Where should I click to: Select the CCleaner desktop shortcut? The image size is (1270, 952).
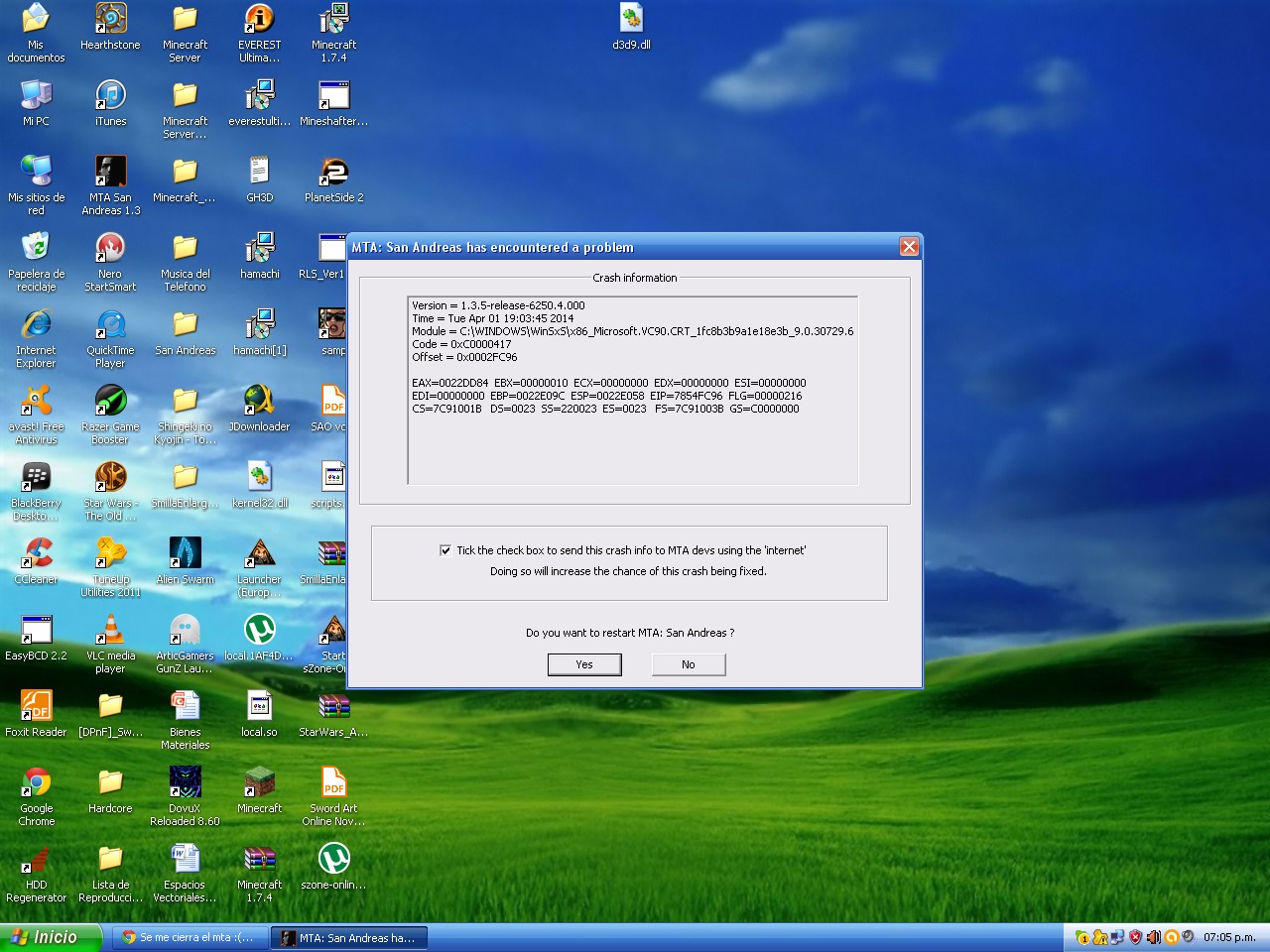tap(36, 561)
